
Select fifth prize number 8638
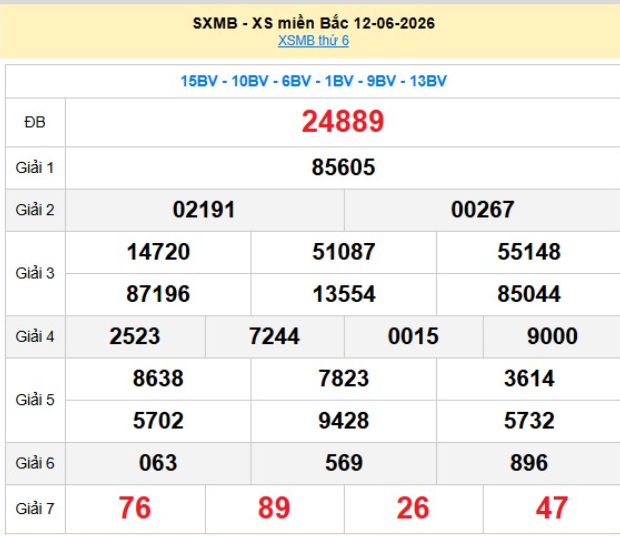(158, 378)
